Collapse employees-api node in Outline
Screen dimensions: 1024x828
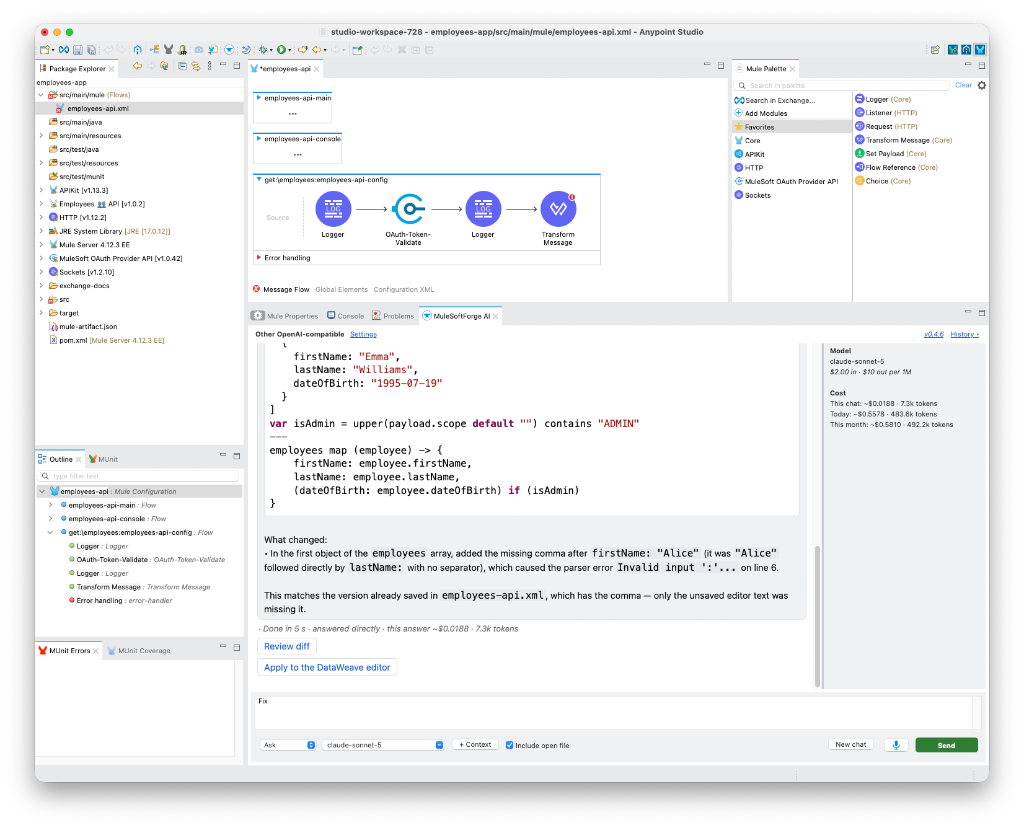pos(42,492)
